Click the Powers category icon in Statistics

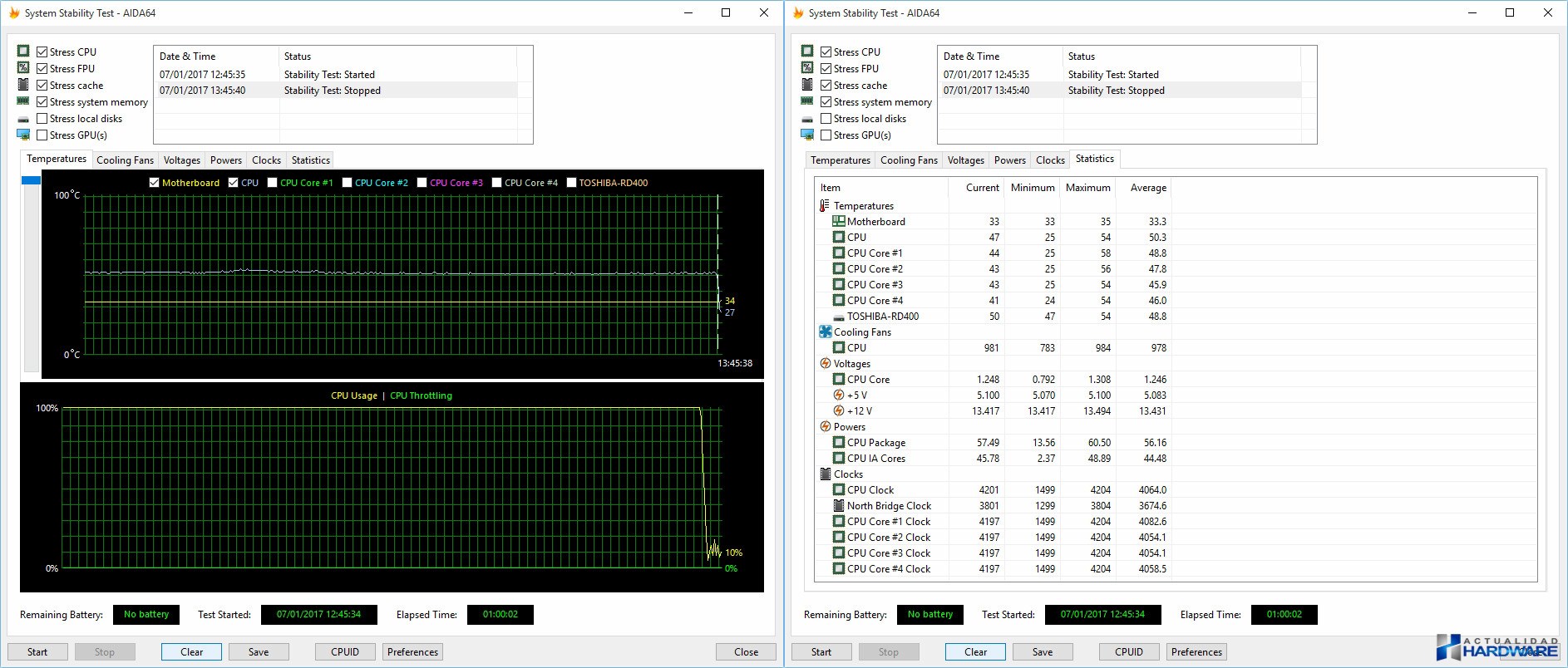tap(825, 427)
